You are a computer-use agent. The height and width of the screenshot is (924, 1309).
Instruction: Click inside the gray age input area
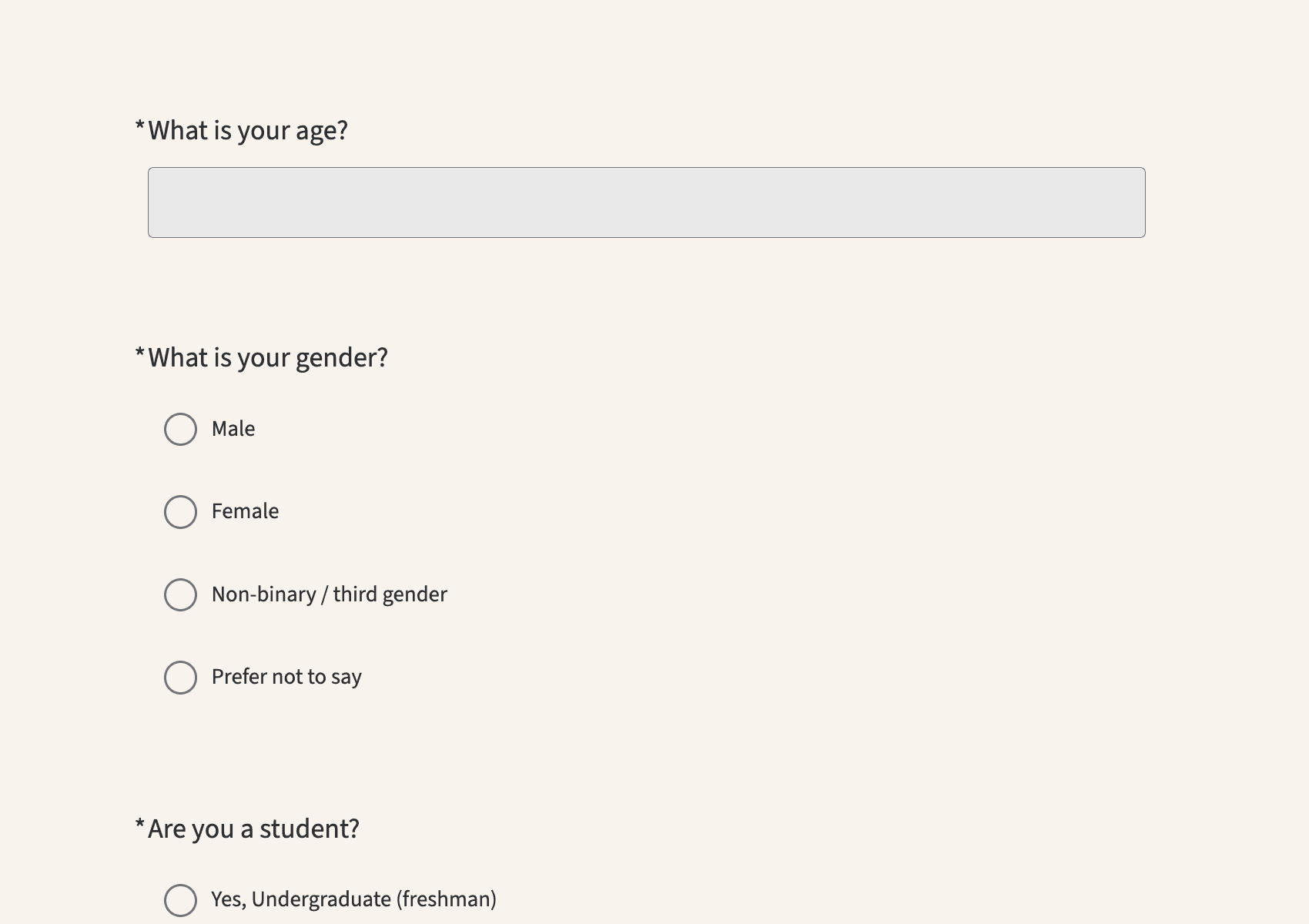(x=647, y=203)
